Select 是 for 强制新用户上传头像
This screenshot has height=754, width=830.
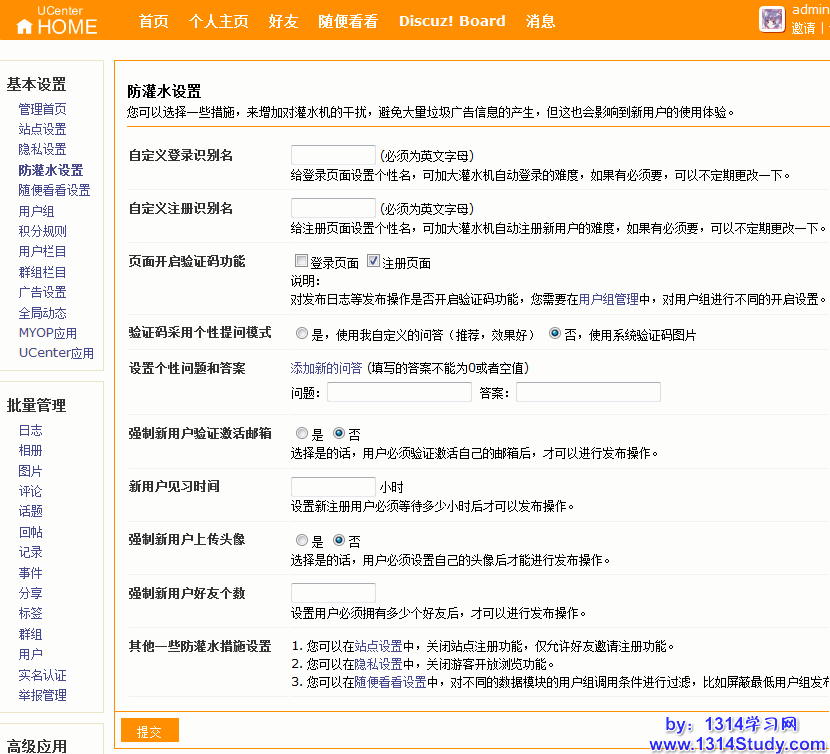pyautogui.click(x=302, y=541)
